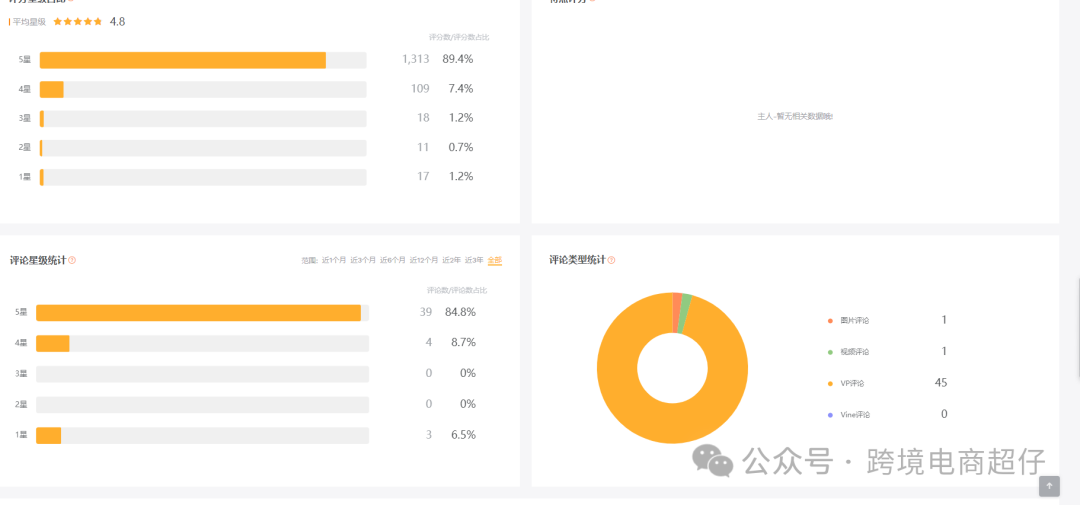Click the orange VP评论 legend dot

point(829,383)
